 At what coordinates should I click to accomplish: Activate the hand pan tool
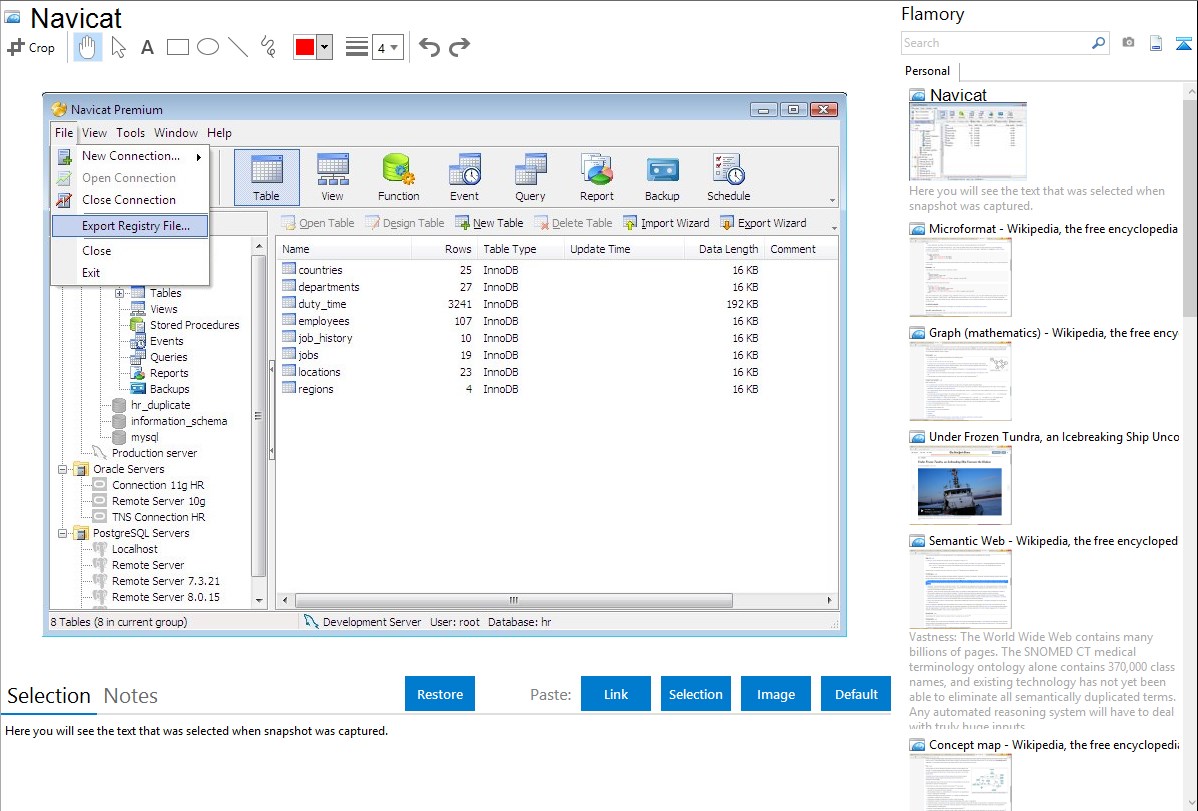point(87,47)
